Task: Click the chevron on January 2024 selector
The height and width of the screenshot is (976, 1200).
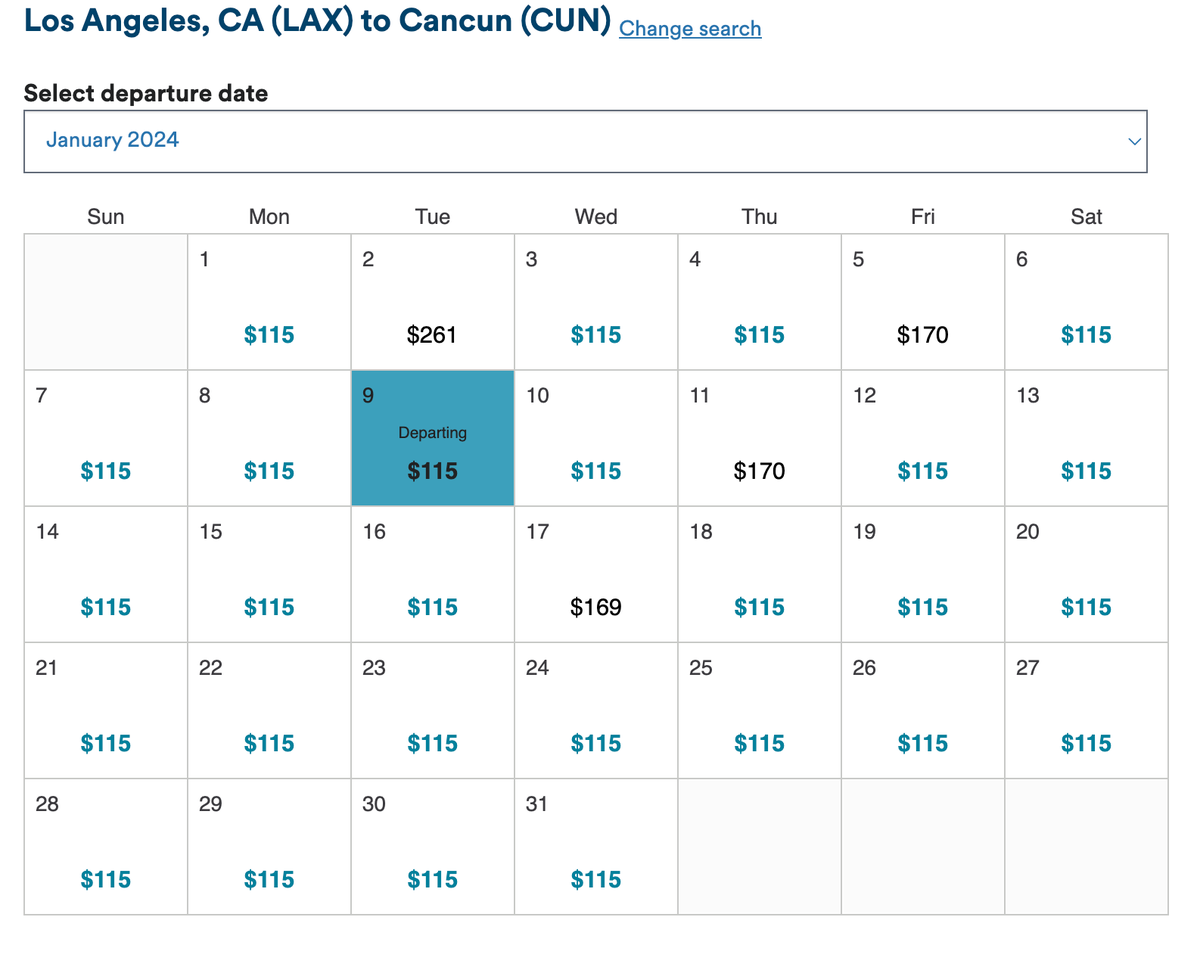Action: 1133,141
